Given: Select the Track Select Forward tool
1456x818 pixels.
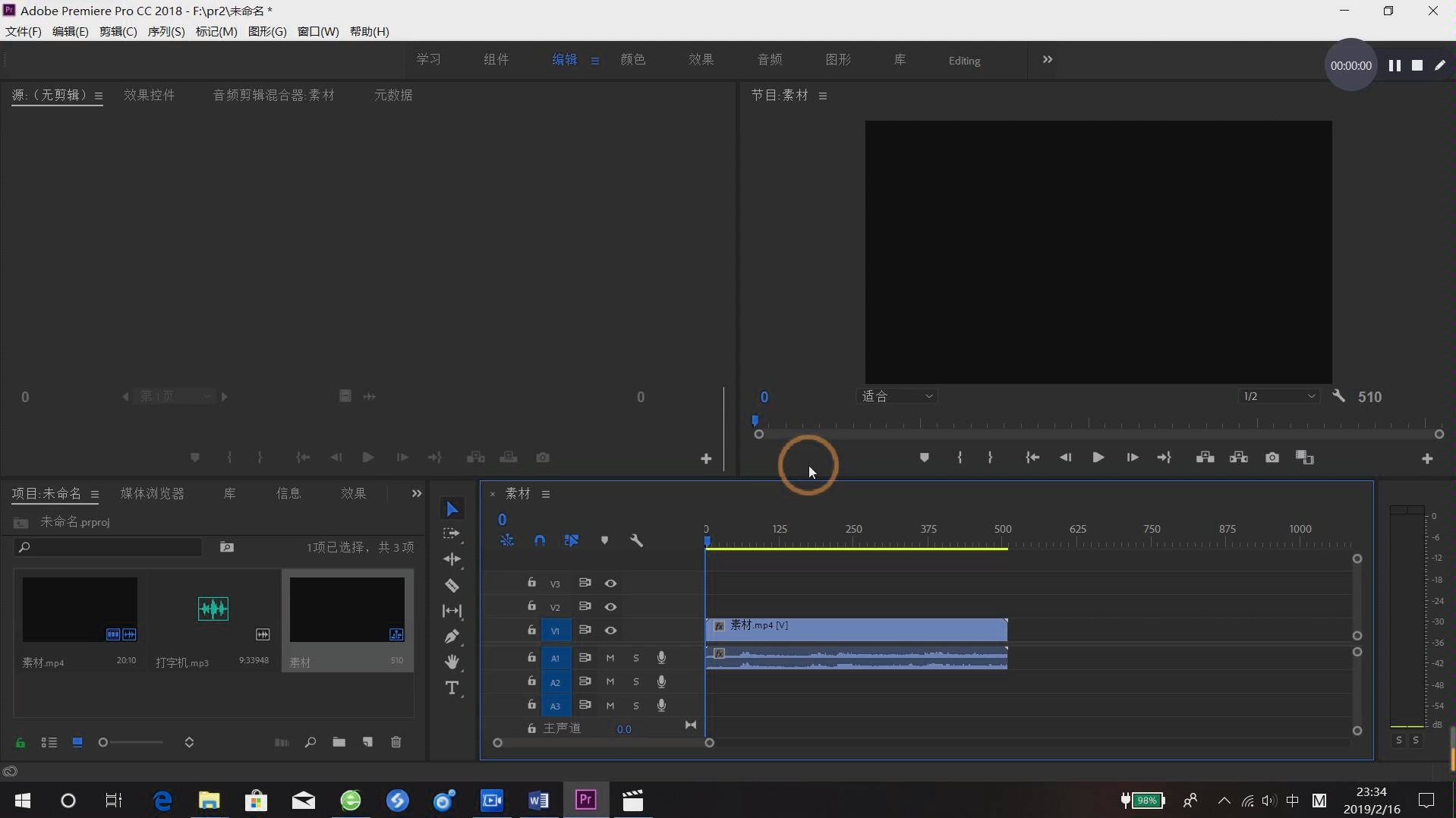Looking at the screenshot, I should 452,534.
